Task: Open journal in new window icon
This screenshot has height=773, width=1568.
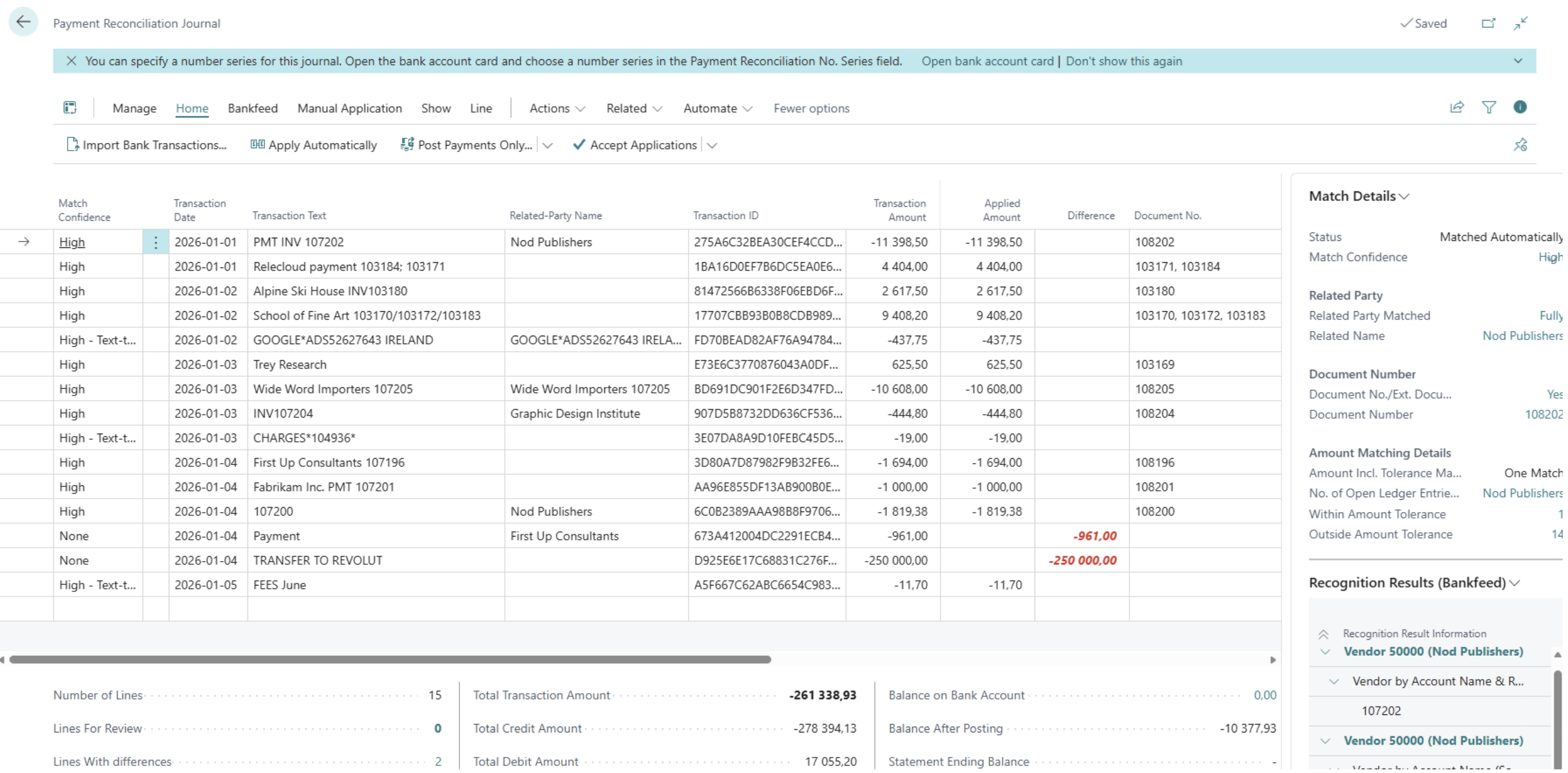Action: 1488,23
